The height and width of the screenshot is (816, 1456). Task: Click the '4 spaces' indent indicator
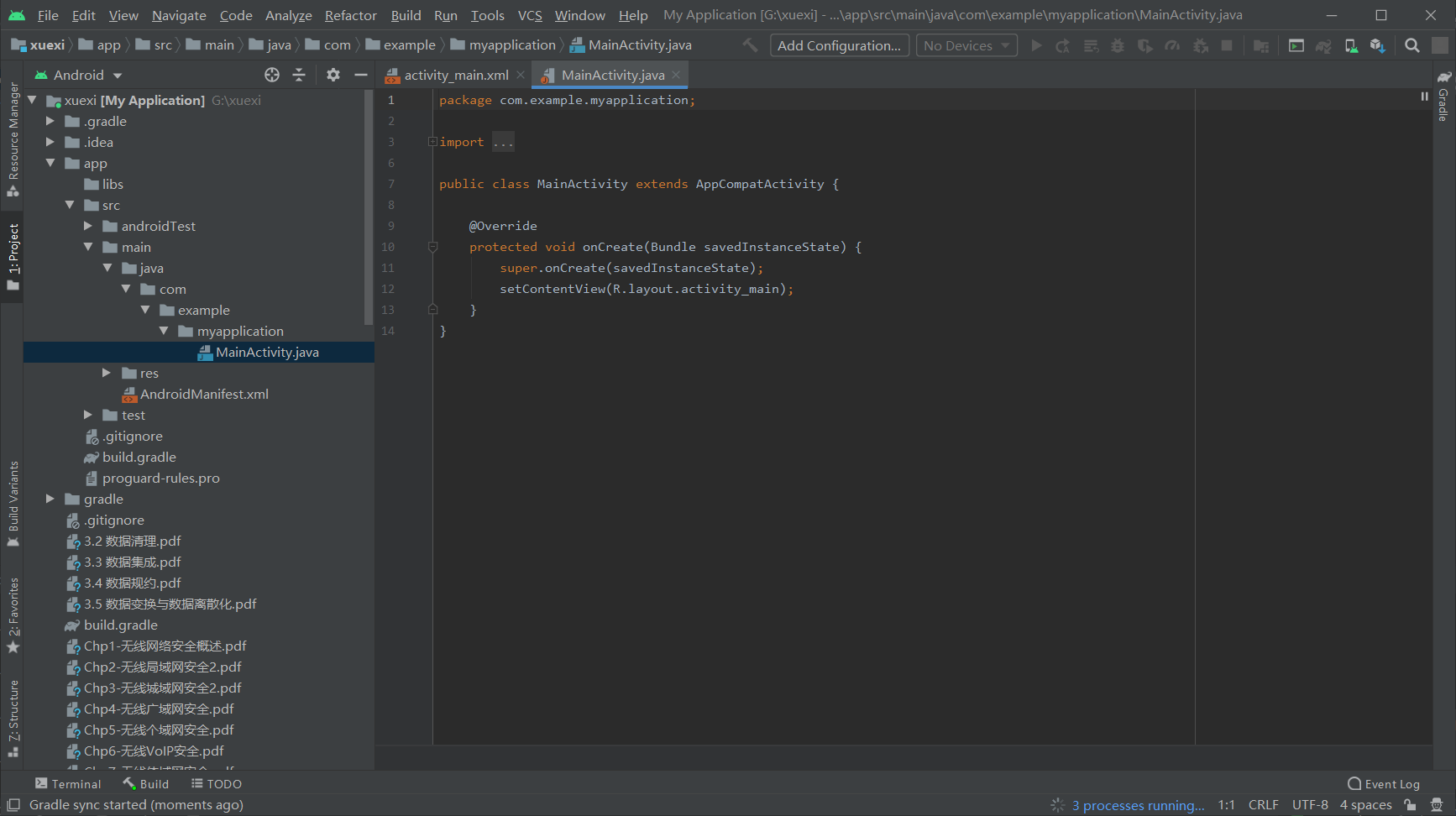click(x=1365, y=805)
